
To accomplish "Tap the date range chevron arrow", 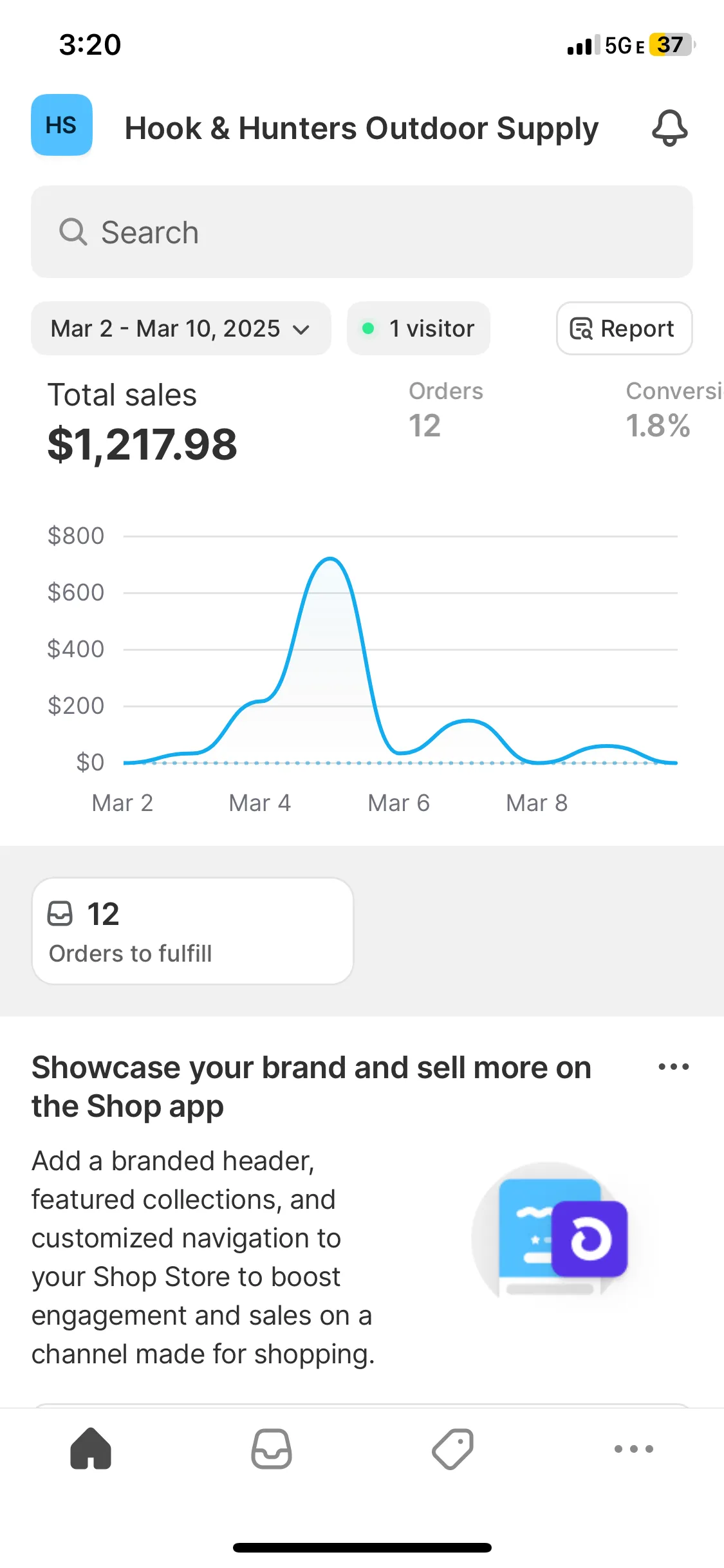I will click(301, 330).
